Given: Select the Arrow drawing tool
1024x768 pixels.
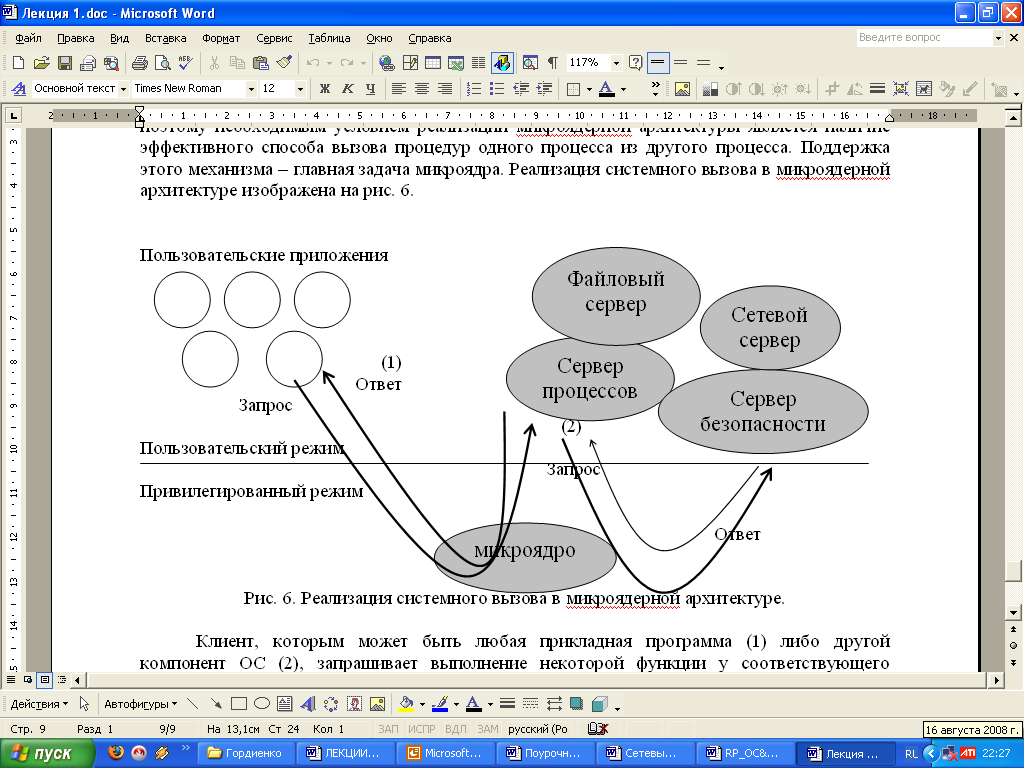Looking at the screenshot, I should pos(216,704).
